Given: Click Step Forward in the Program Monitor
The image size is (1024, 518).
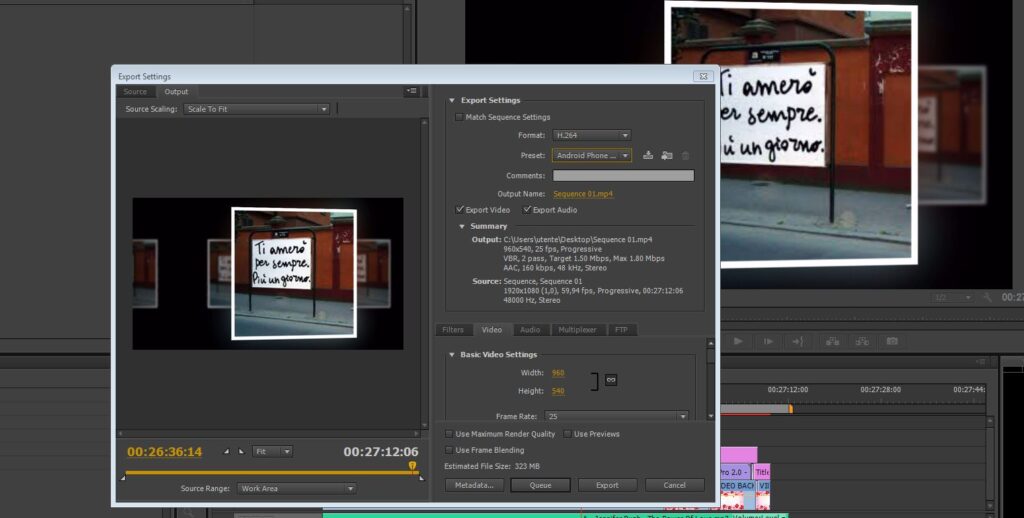Looking at the screenshot, I should pos(769,341).
